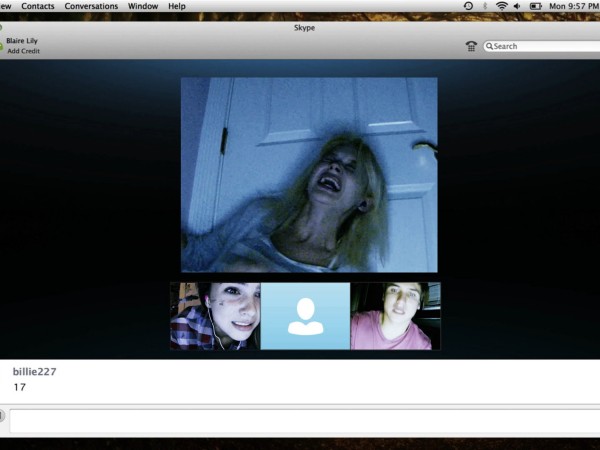Open the Help menu

pos(177,6)
